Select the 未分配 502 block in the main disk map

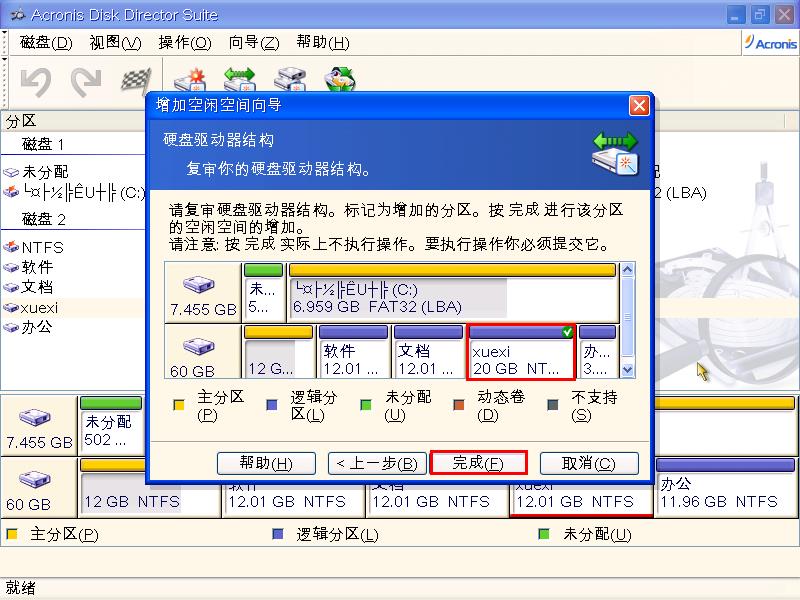(x=111, y=425)
